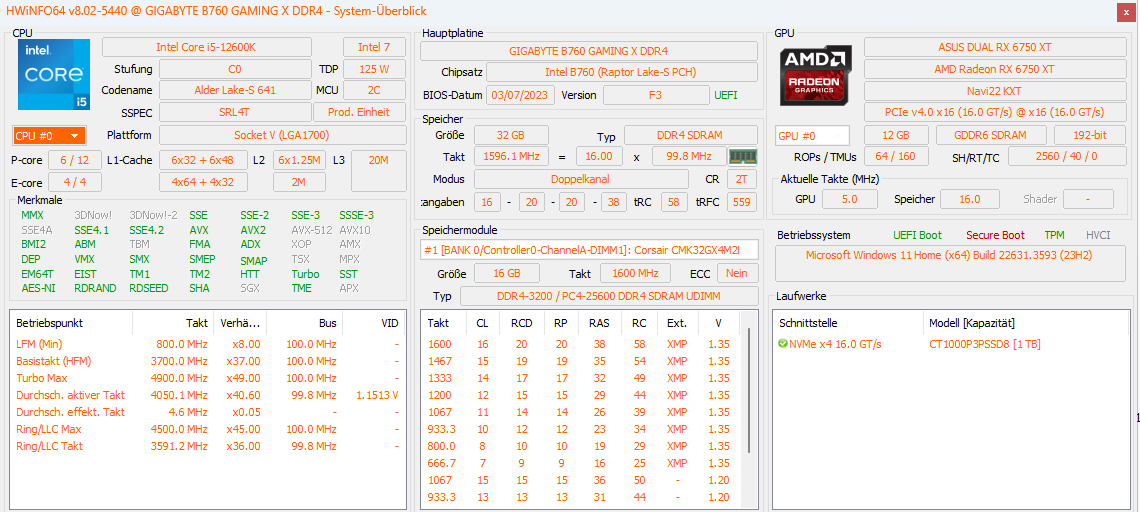Click the 192-bit bus width value
The height and width of the screenshot is (512, 1140).
point(1090,135)
